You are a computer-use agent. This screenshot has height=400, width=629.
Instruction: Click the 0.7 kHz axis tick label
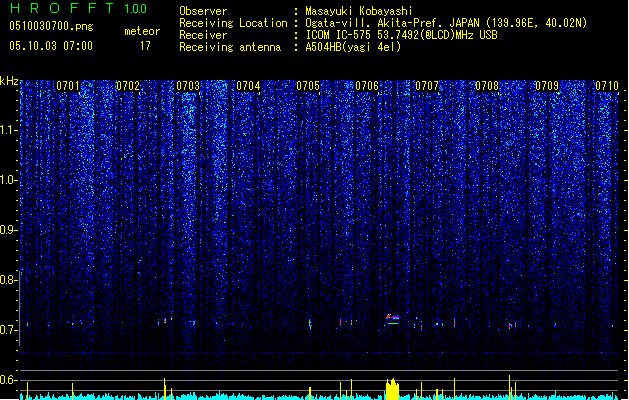click(x=8, y=330)
